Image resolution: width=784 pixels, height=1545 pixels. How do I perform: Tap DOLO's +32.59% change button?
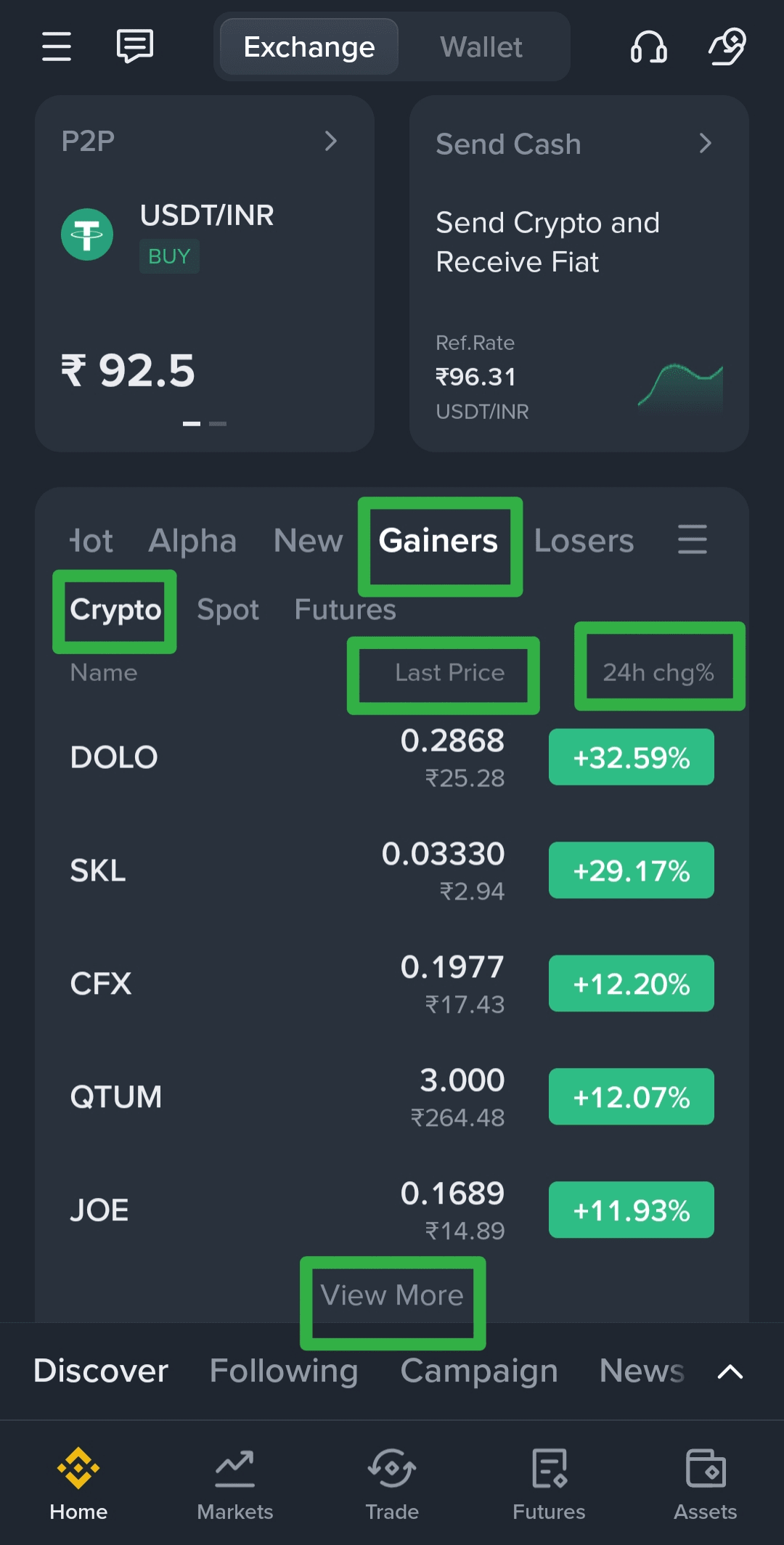(x=631, y=757)
